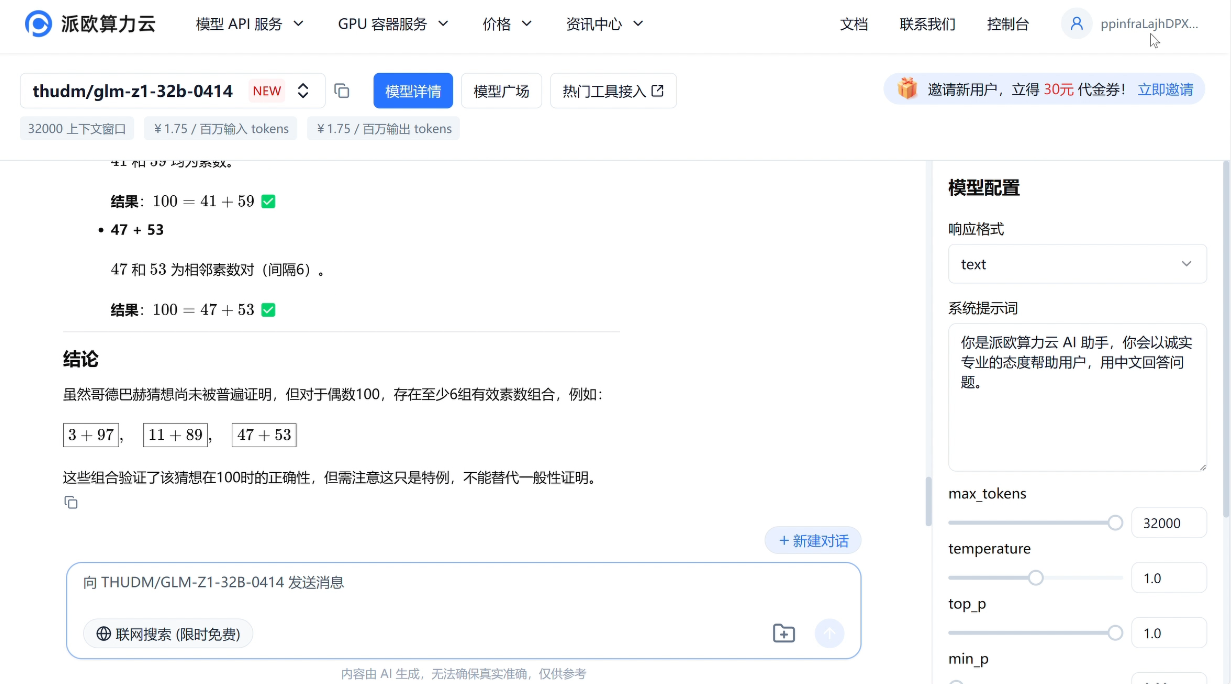1231x684 pixels.
Task: Click boxed formula 47 + 53
Action: 264,435
